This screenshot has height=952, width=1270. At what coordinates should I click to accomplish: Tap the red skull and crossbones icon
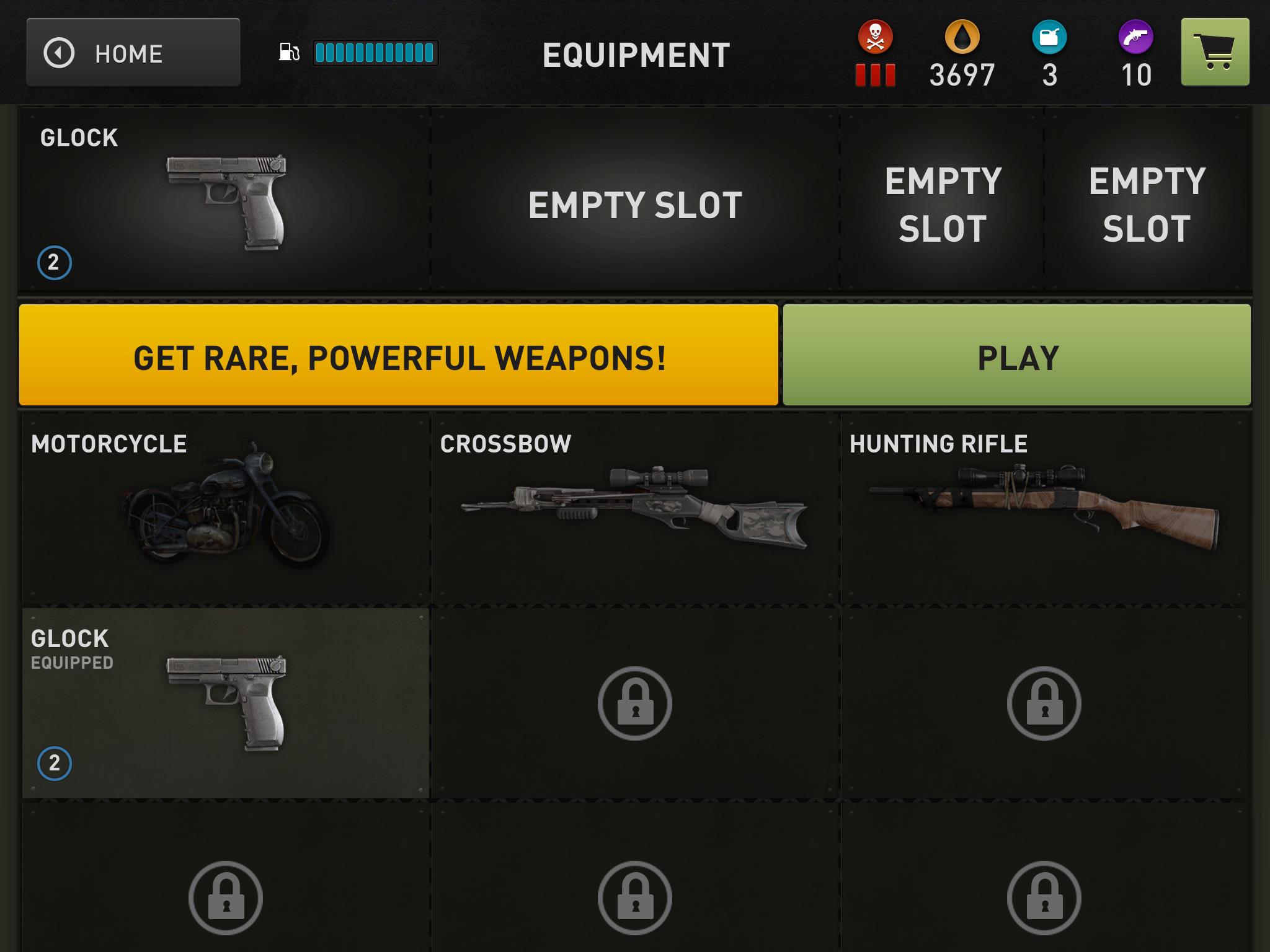[875, 37]
